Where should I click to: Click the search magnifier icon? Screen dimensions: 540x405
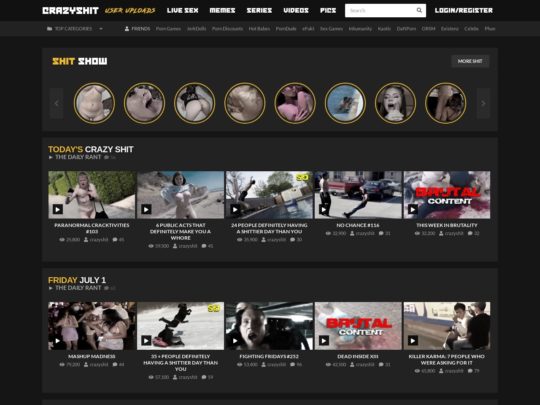(419, 10)
